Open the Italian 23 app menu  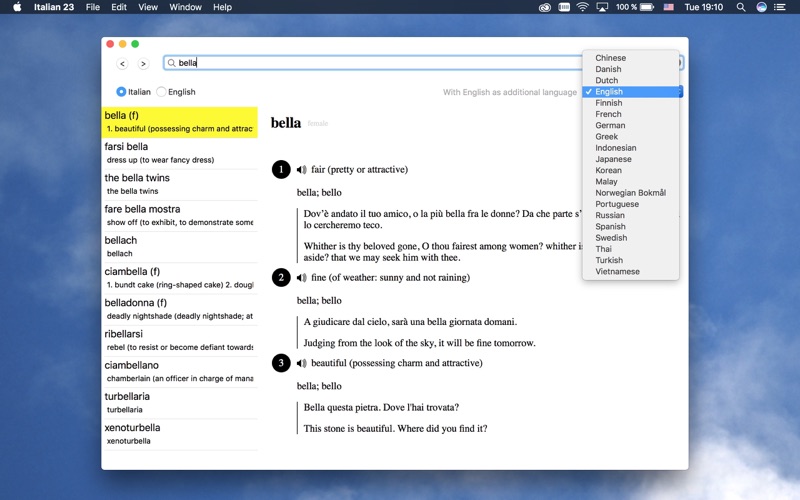point(54,7)
